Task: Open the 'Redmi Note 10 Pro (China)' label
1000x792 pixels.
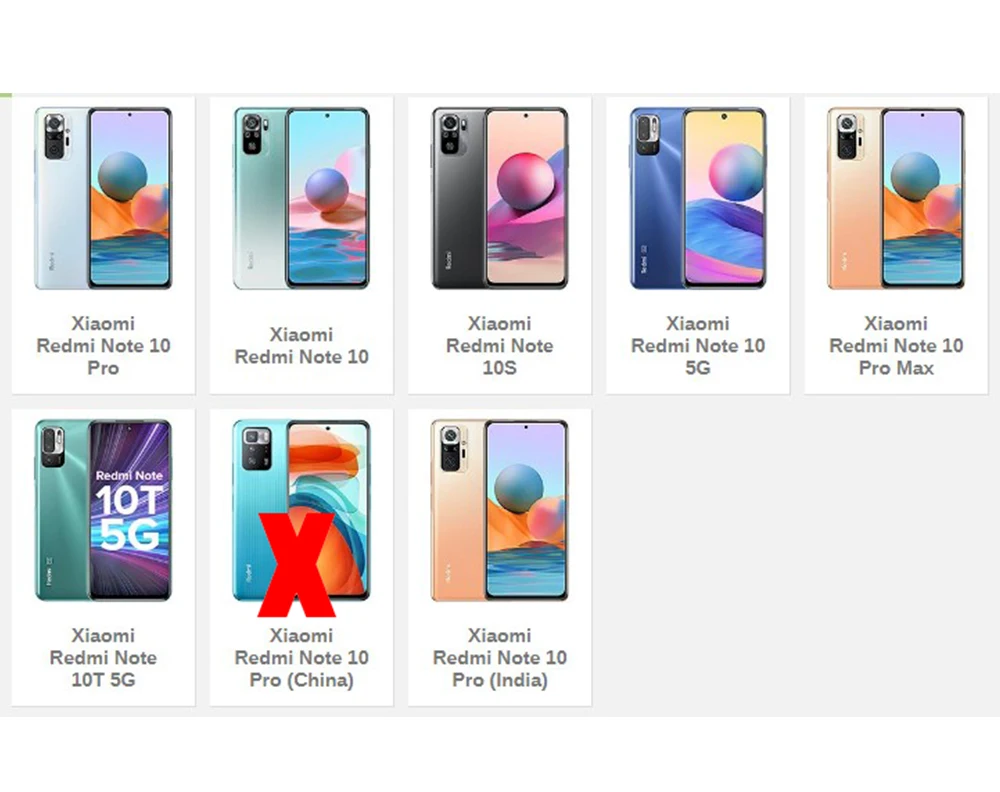Action: (301, 669)
